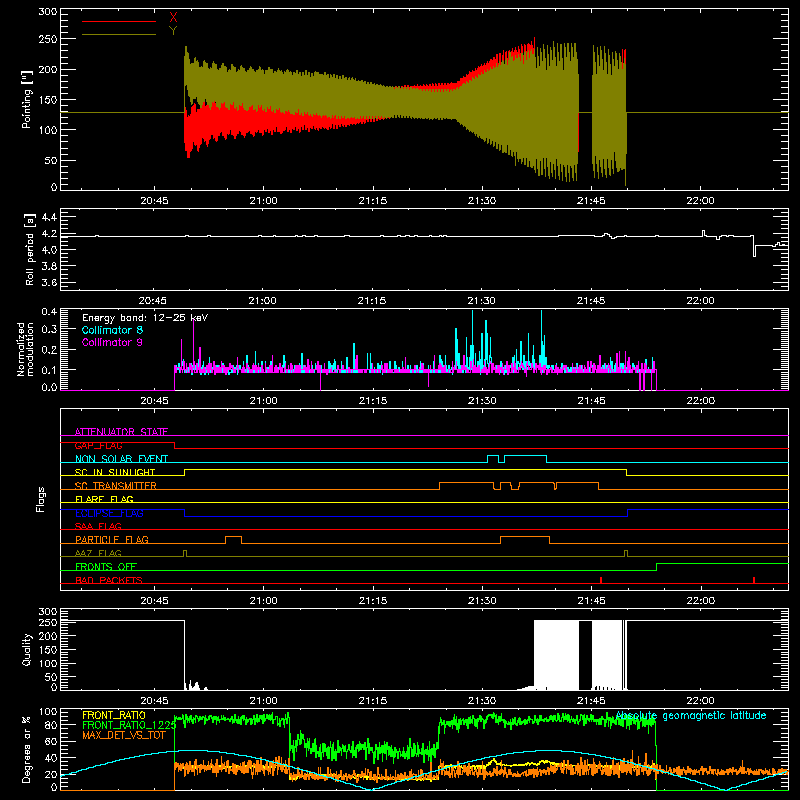The image size is (800, 800).
Task: Click the SC_IN_SUNLIGHT flag label
Action: 115,472
